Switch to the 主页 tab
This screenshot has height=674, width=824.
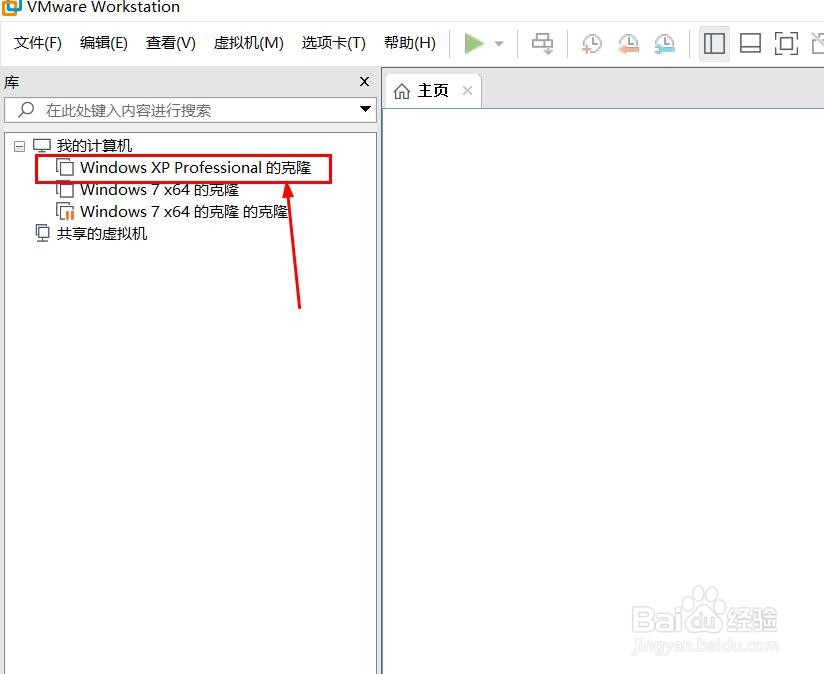pyautogui.click(x=432, y=91)
